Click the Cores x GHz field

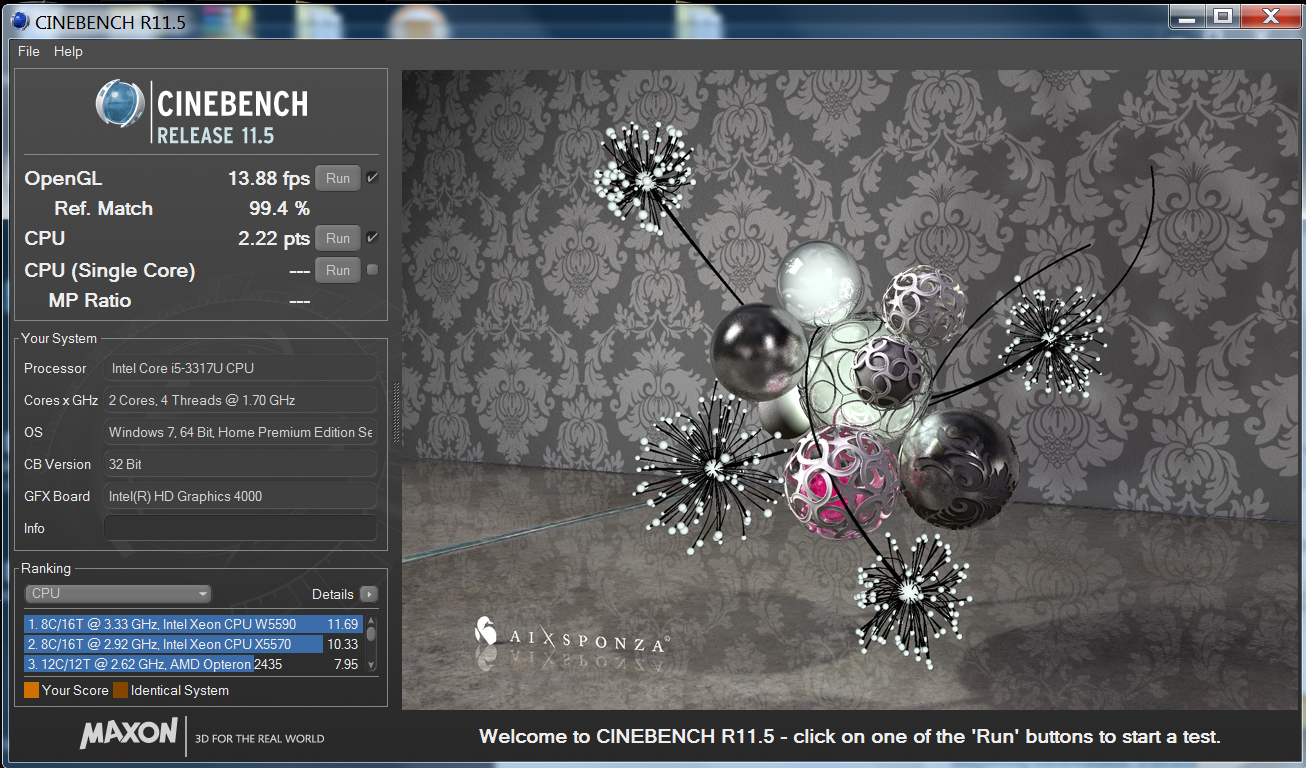[240, 400]
